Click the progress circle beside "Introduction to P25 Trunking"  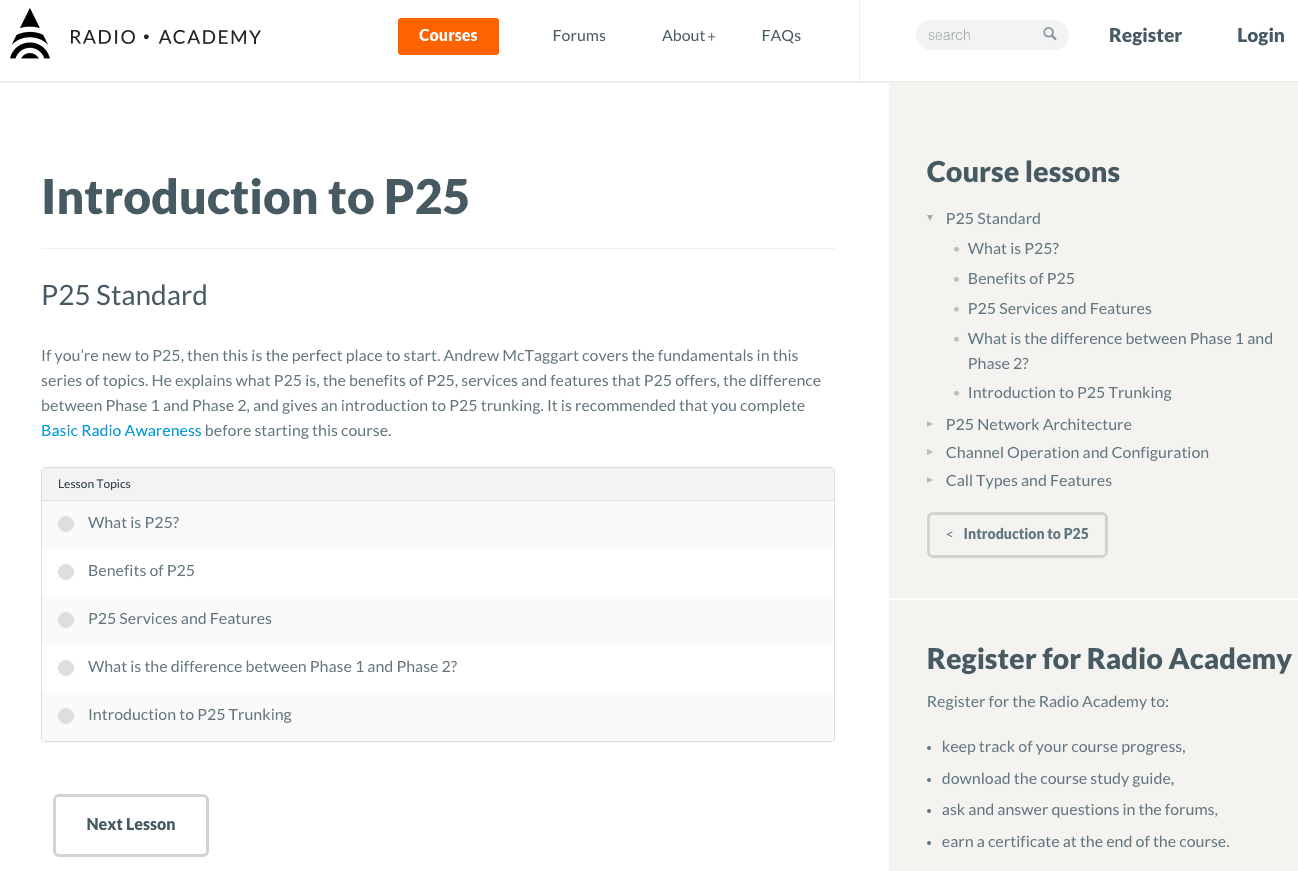(66, 715)
